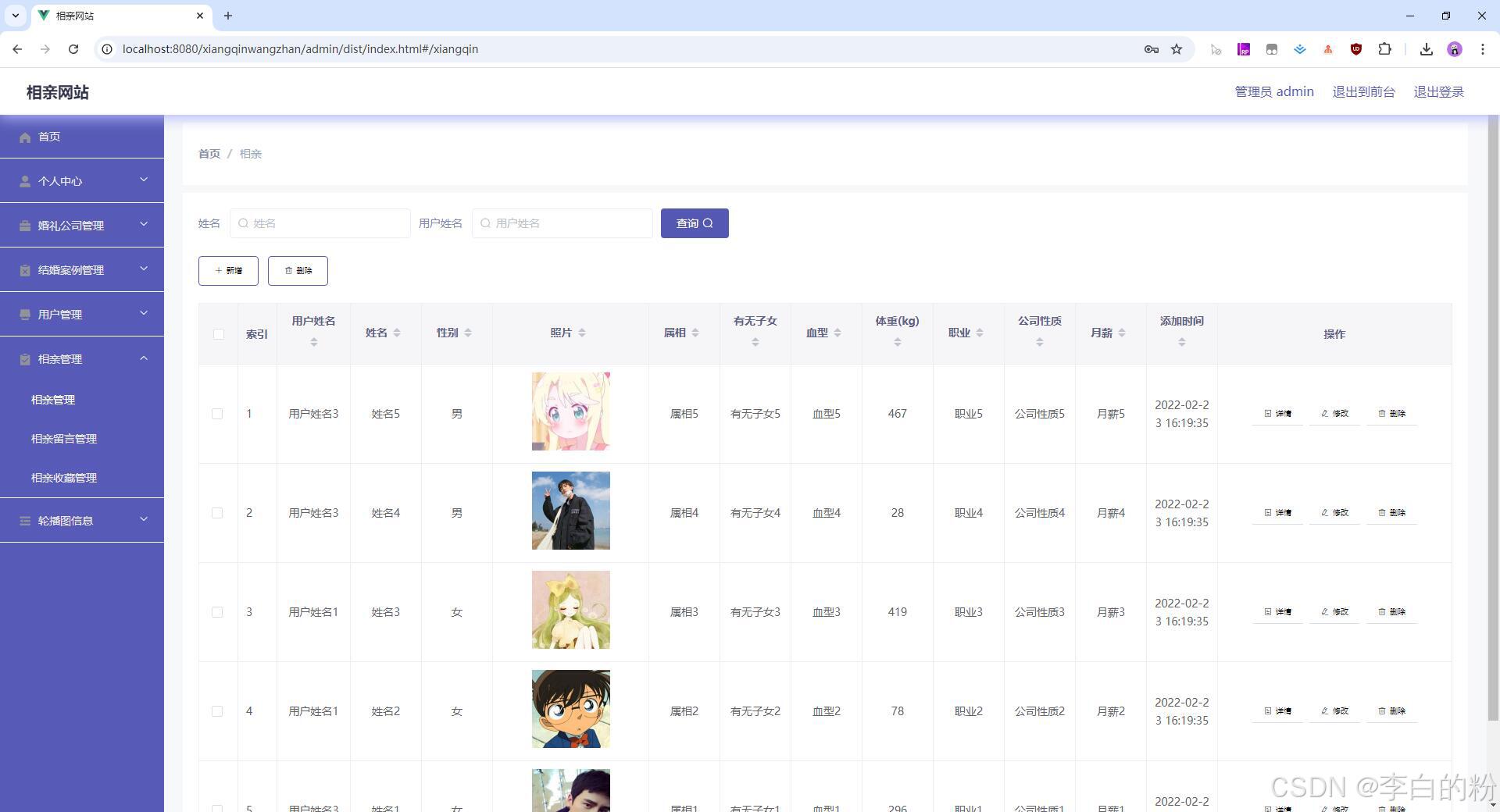The height and width of the screenshot is (812, 1500).
Task: Click the vertical page scrollbar
Action: [x=1493, y=418]
